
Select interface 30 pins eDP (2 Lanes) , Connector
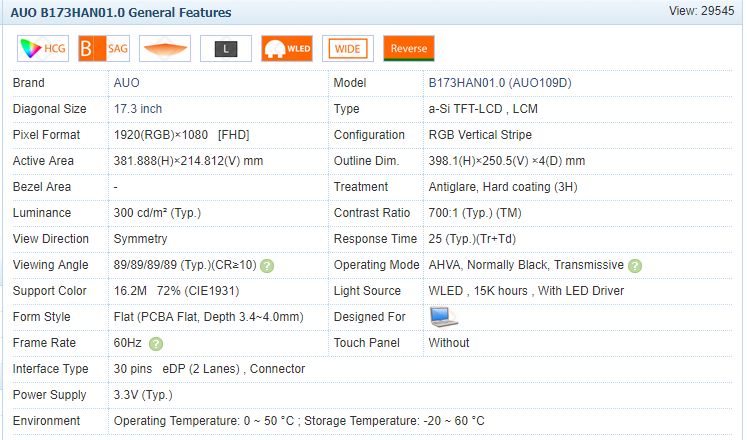[x=209, y=369]
